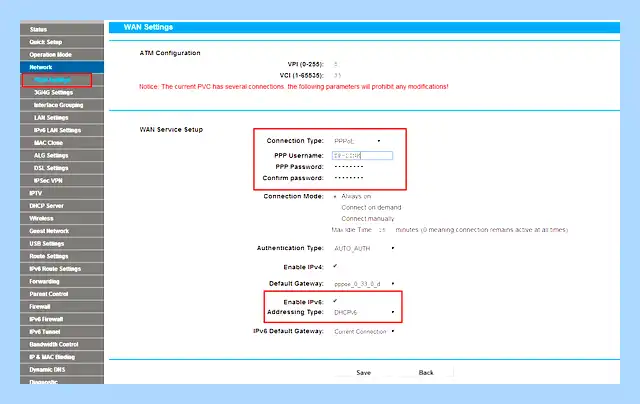
Task: Open IPv6 Firewall sidebar item
Action: tap(62, 320)
